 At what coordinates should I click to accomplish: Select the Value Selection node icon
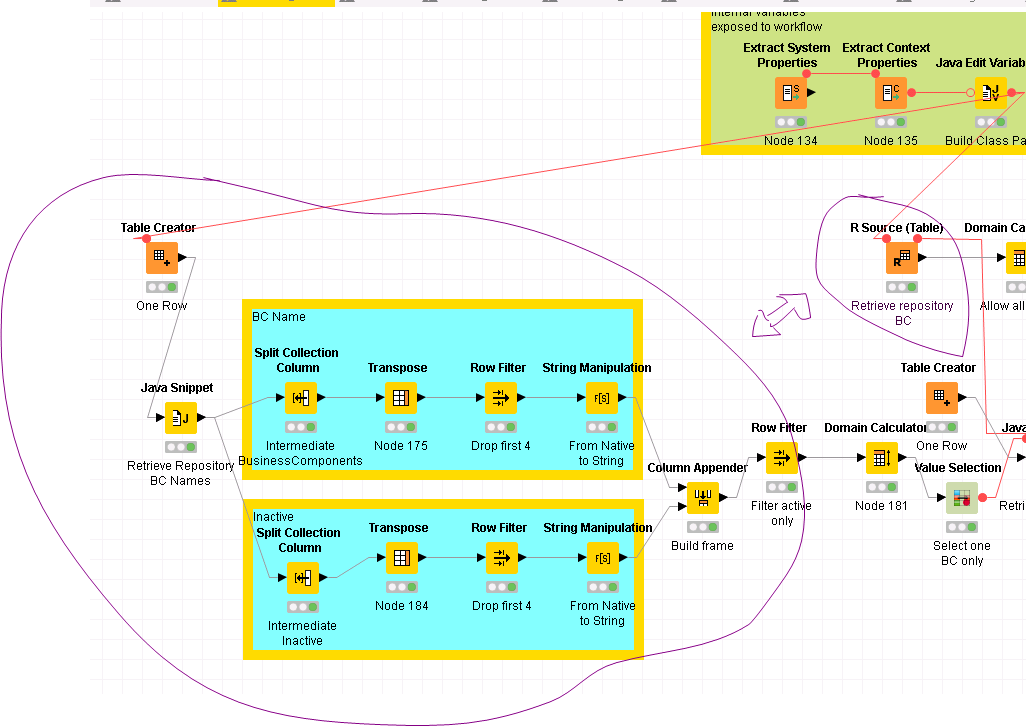pos(961,497)
